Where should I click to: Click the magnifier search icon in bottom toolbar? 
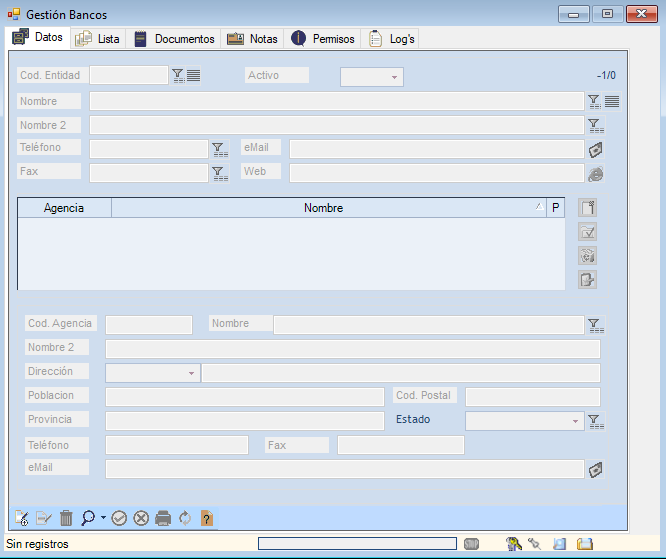[88, 518]
